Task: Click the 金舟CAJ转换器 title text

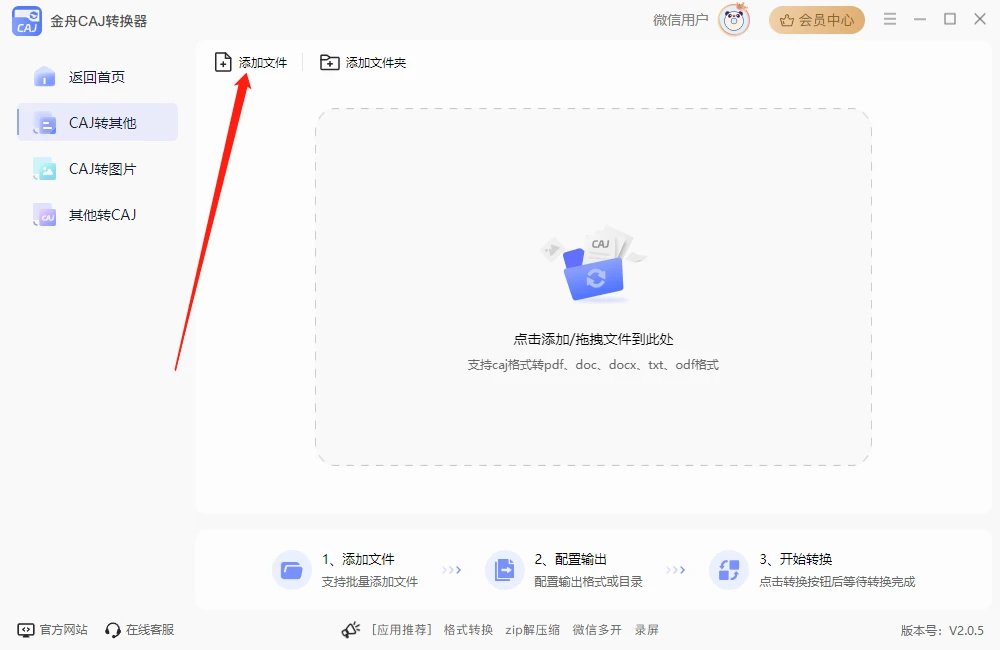Action: [x=99, y=21]
